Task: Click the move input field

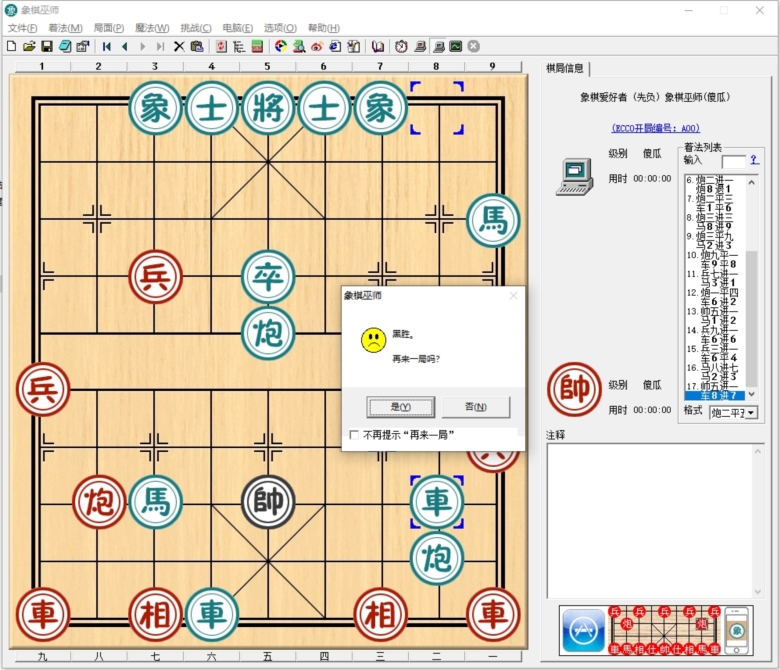Action: click(x=733, y=161)
